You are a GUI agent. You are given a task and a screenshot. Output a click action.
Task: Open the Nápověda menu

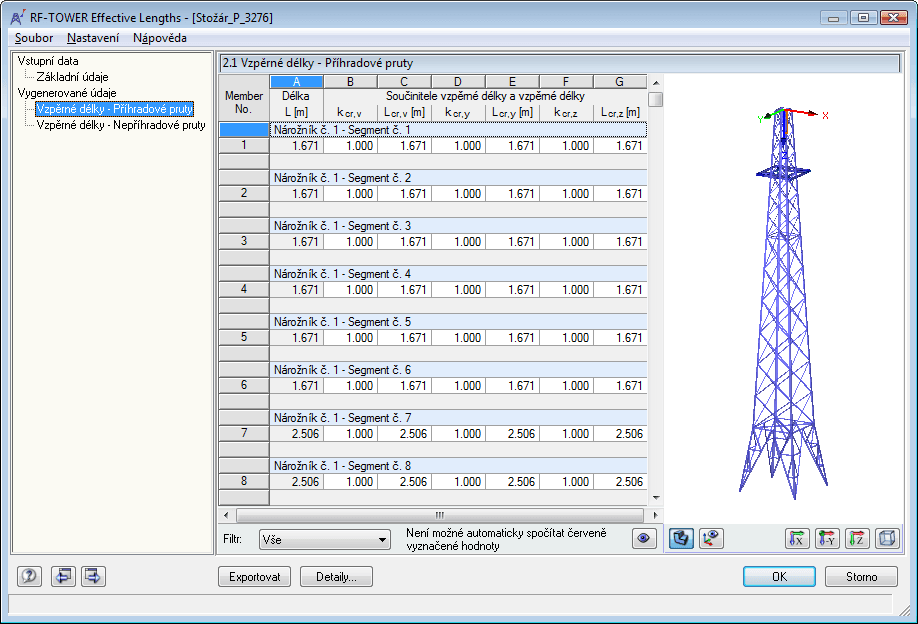tap(160, 38)
